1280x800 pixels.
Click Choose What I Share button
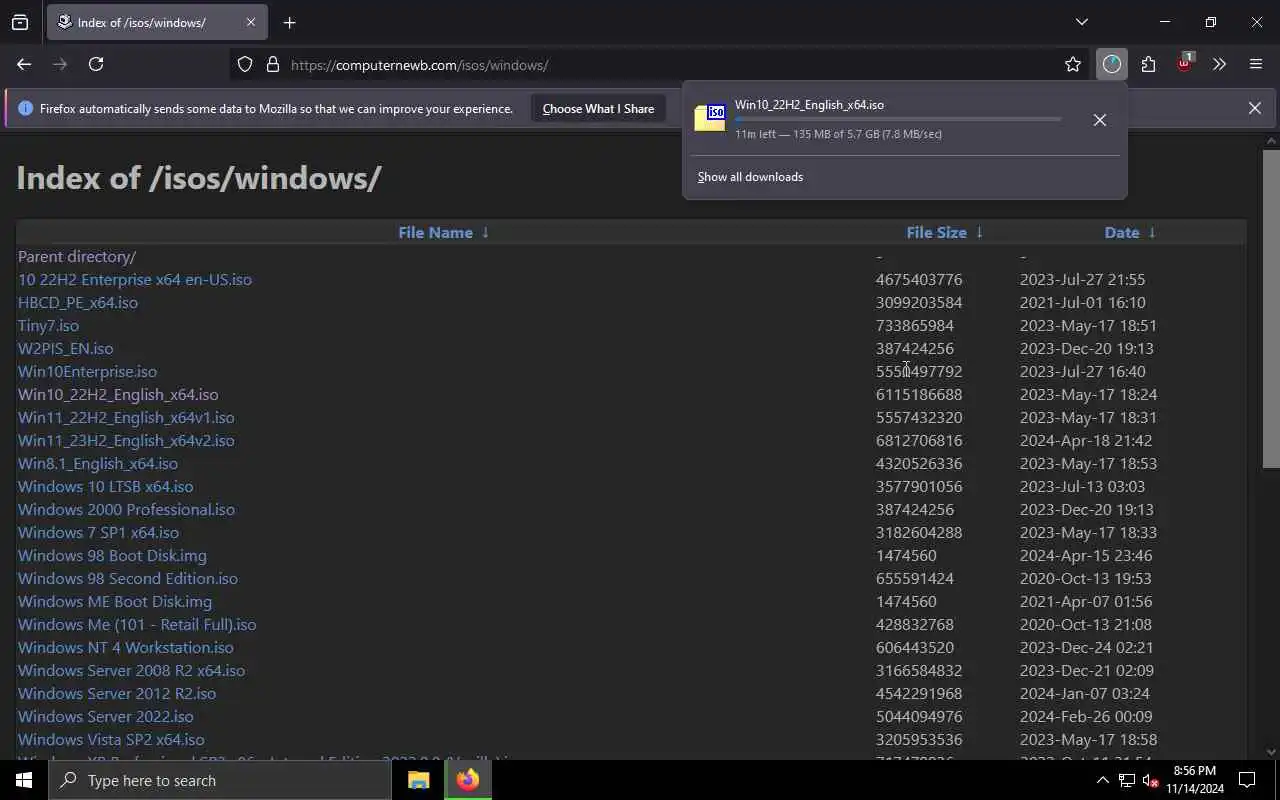click(598, 109)
